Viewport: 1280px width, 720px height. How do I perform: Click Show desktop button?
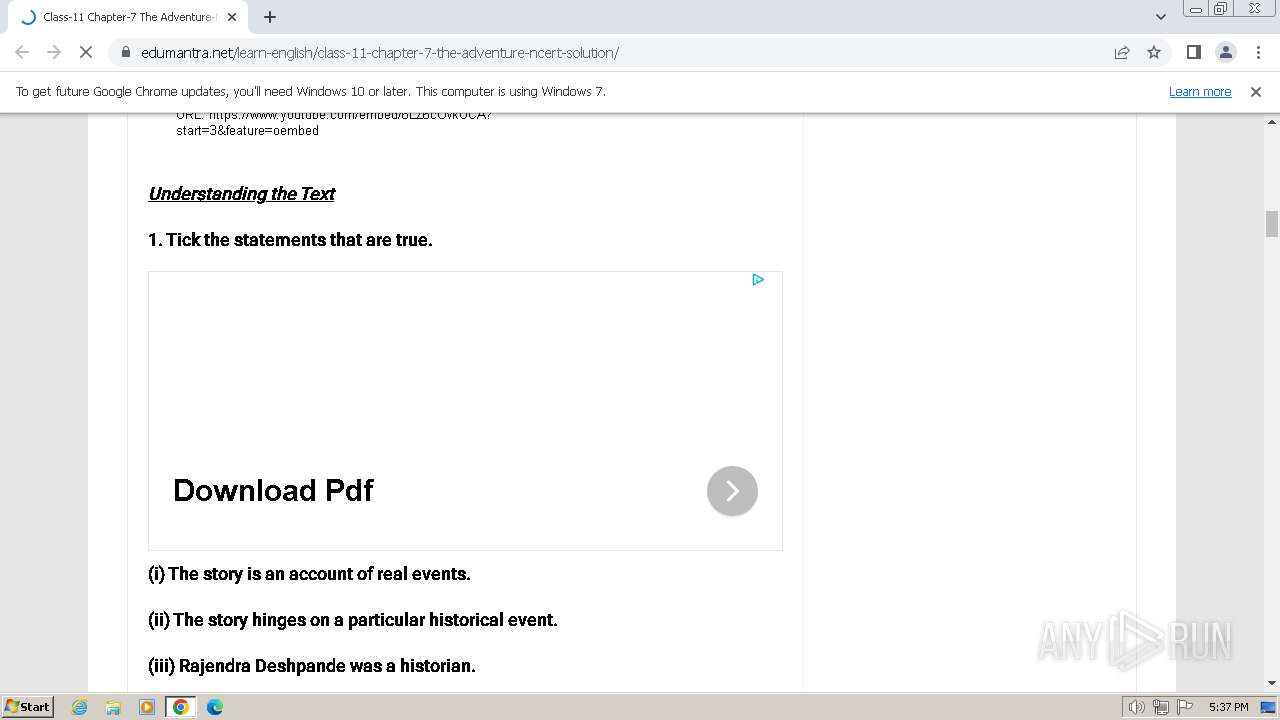pos(1269,707)
